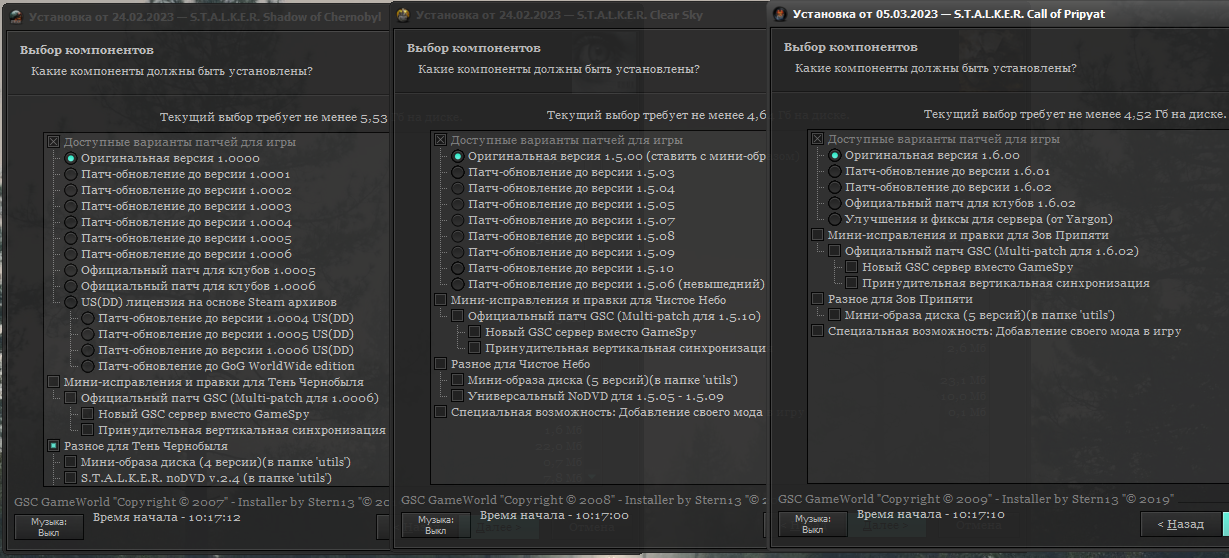Select Clear Sky patch update to 1.5.07
1229x558 pixels.
[458, 220]
